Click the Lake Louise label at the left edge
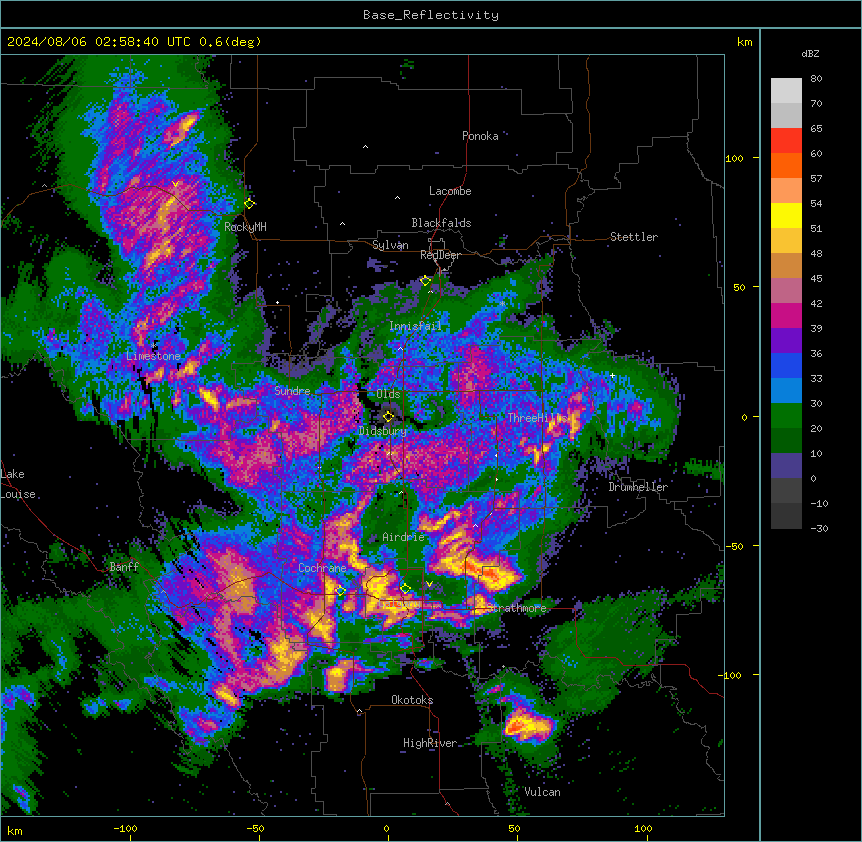 tap(18, 484)
